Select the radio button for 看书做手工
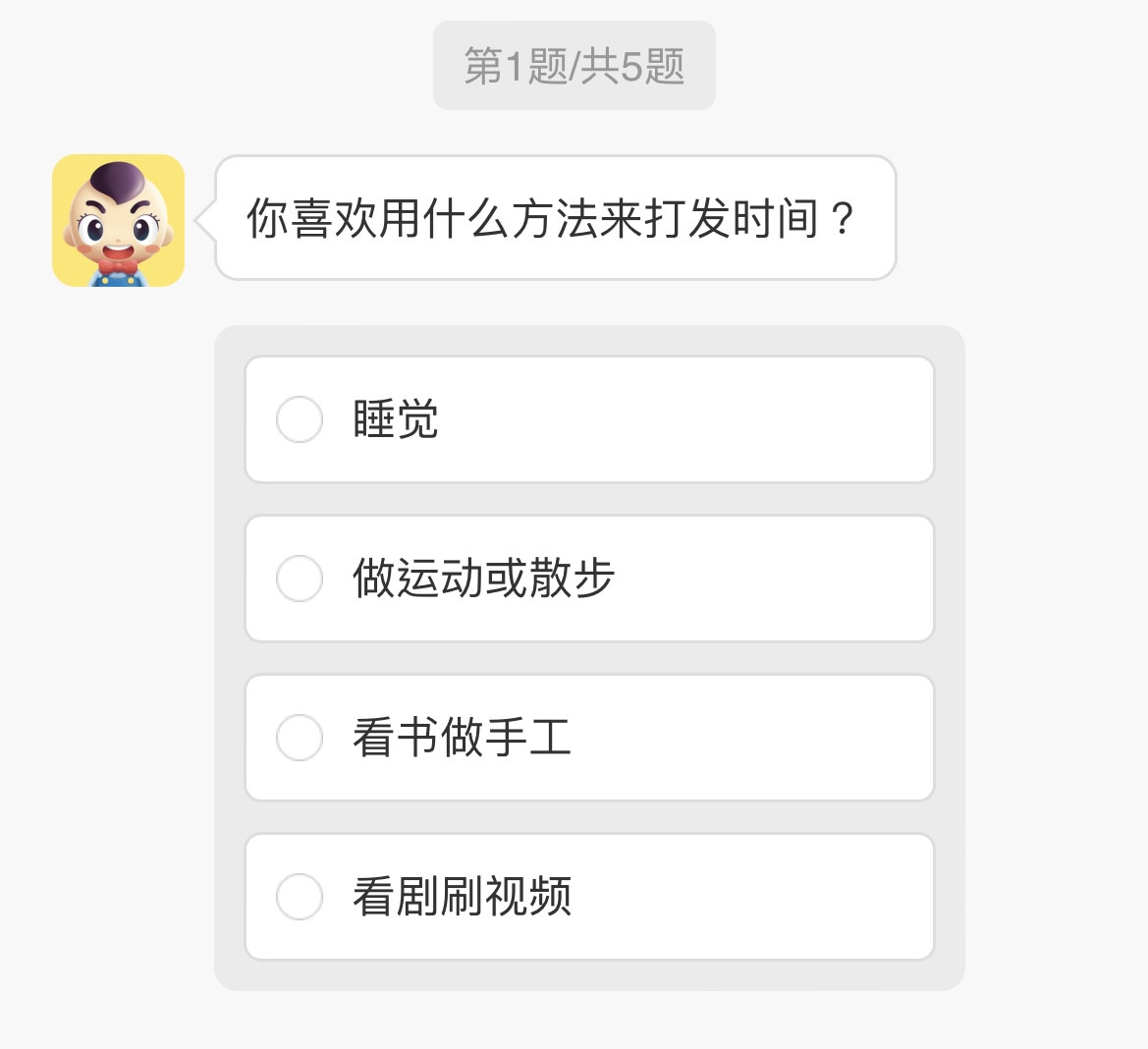This screenshot has height=1049, width=1148. [x=299, y=738]
